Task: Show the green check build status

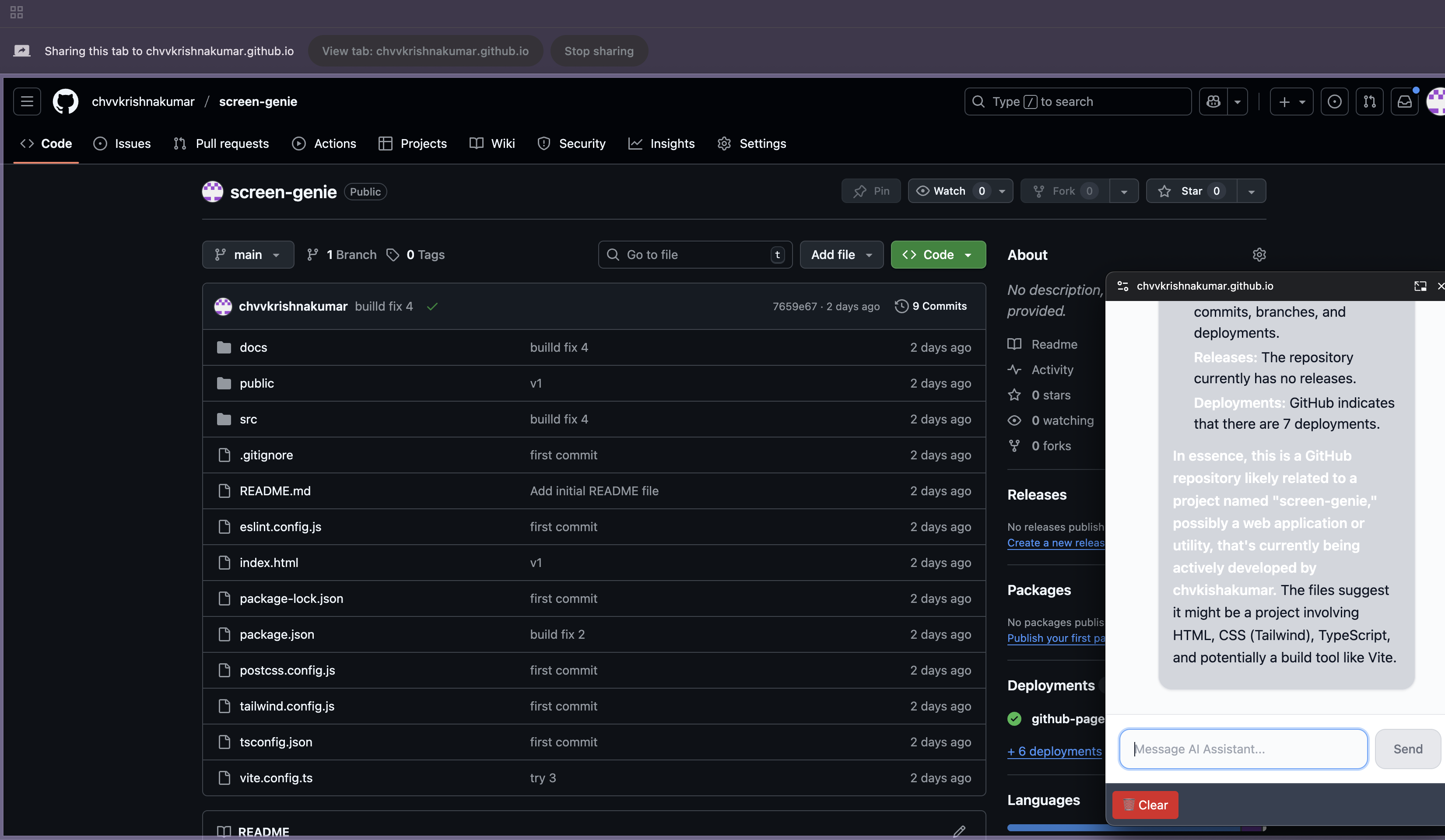Action: [x=432, y=306]
